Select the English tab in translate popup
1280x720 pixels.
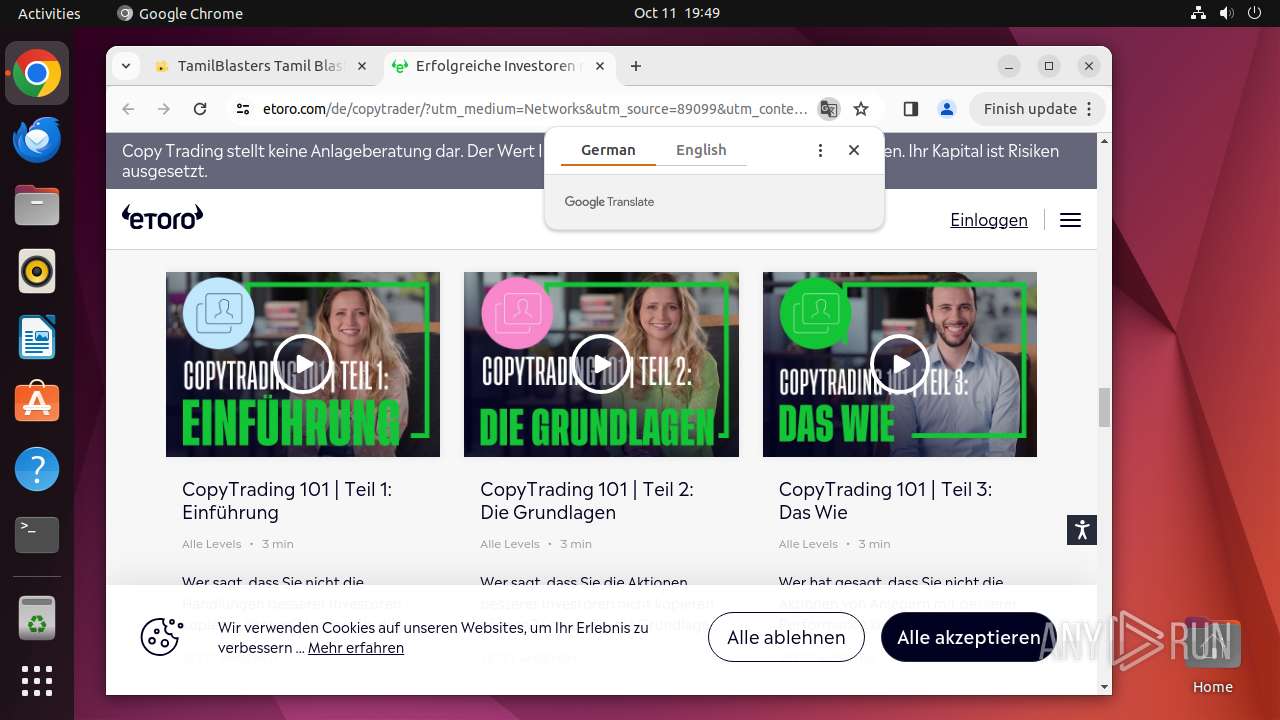701,150
